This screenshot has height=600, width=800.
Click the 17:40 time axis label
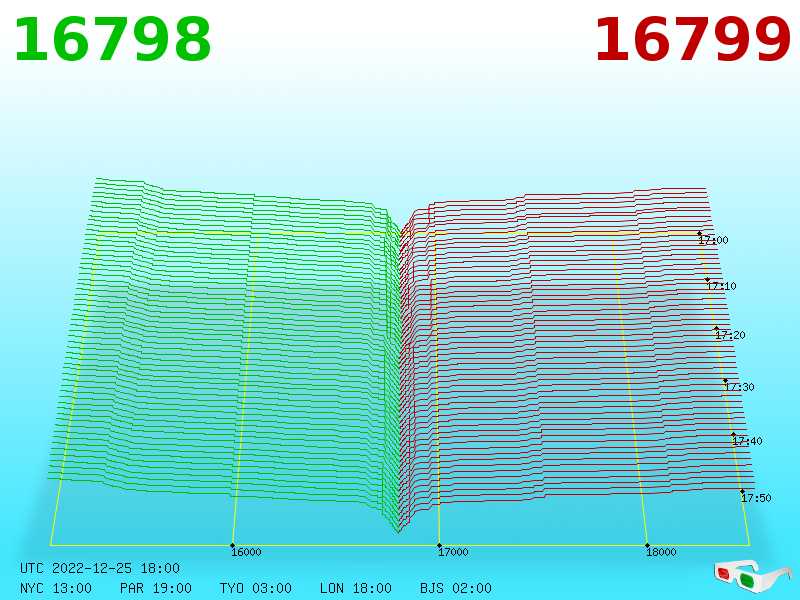click(x=747, y=441)
